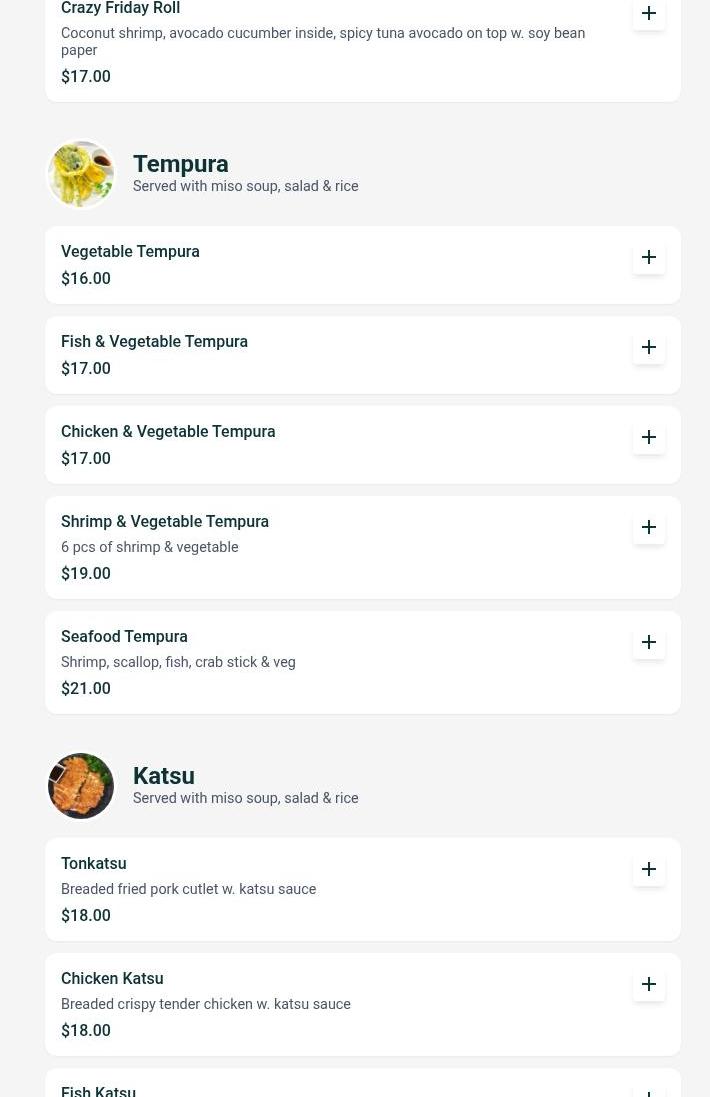Tap plus icon for Fish & Vegetable Tempura
The height and width of the screenshot is (1097, 710).
648,348
